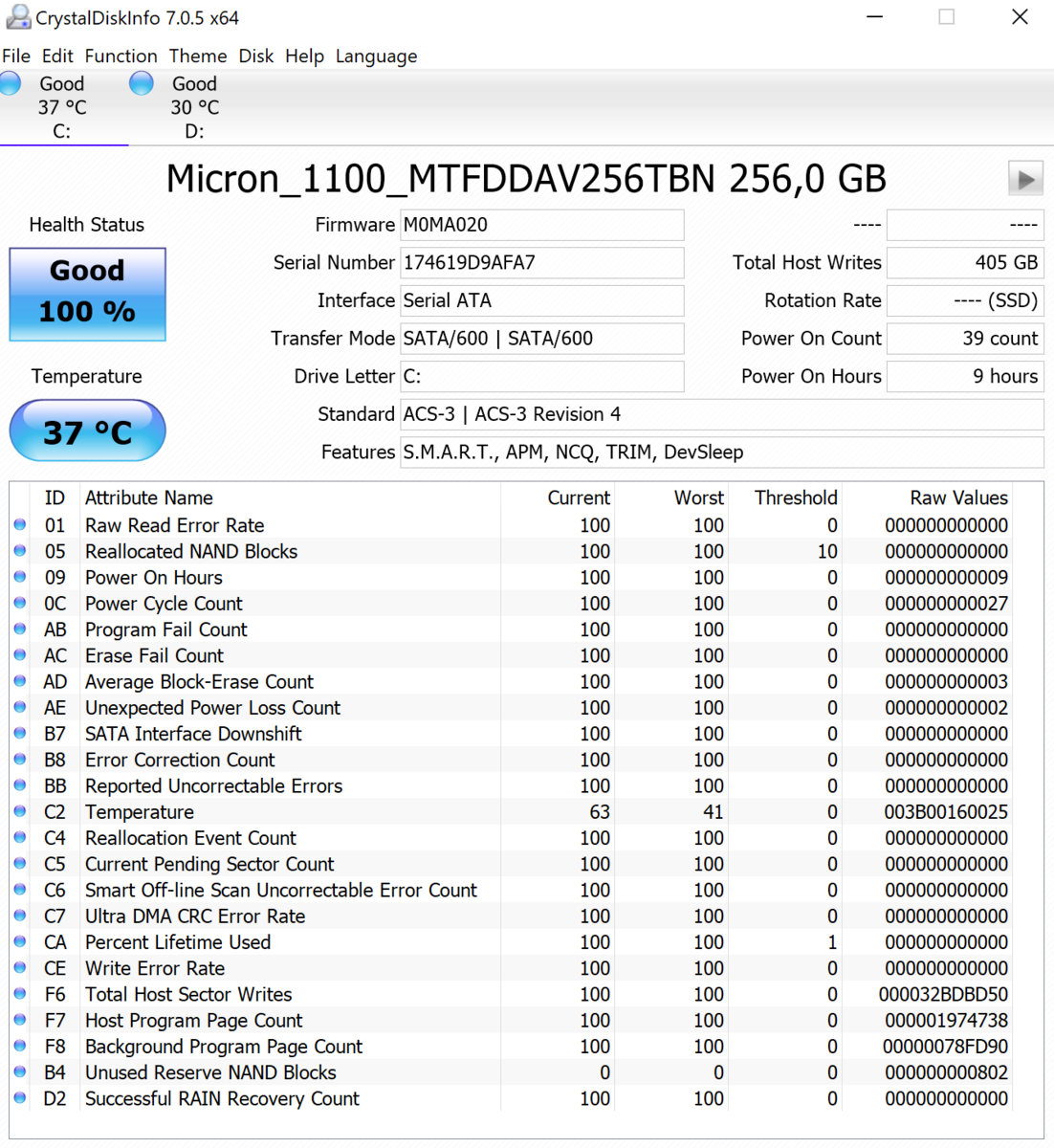The height and width of the screenshot is (1148, 1054).
Task: Click the status dot for Host Program Page Count
Action: tap(20, 1020)
